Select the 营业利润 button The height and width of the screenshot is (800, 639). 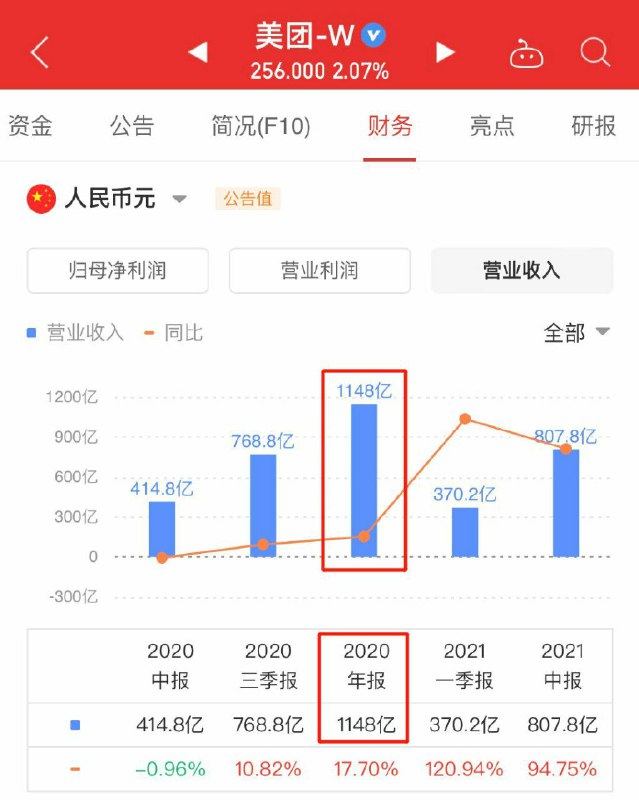tap(320, 270)
